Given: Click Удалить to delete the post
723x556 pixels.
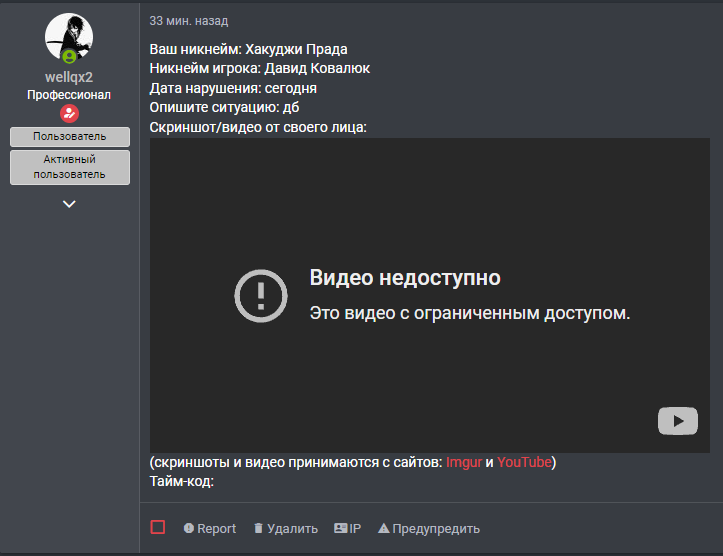Looking at the screenshot, I should (x=286, y=528).
